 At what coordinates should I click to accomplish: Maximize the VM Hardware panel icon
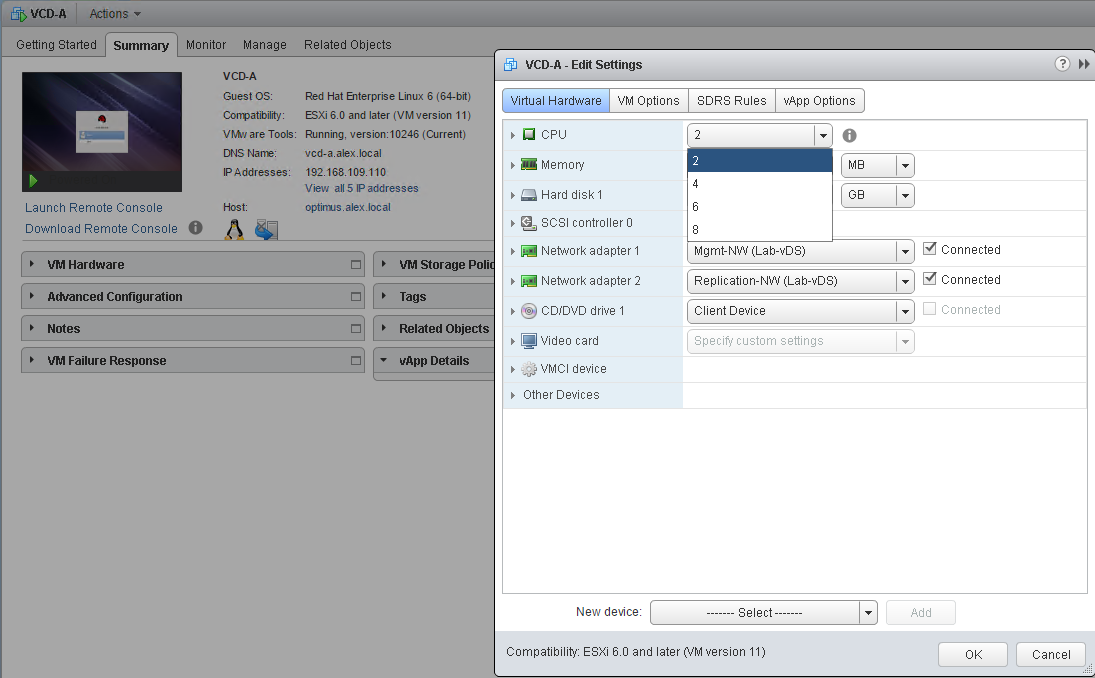coord(355,265)
